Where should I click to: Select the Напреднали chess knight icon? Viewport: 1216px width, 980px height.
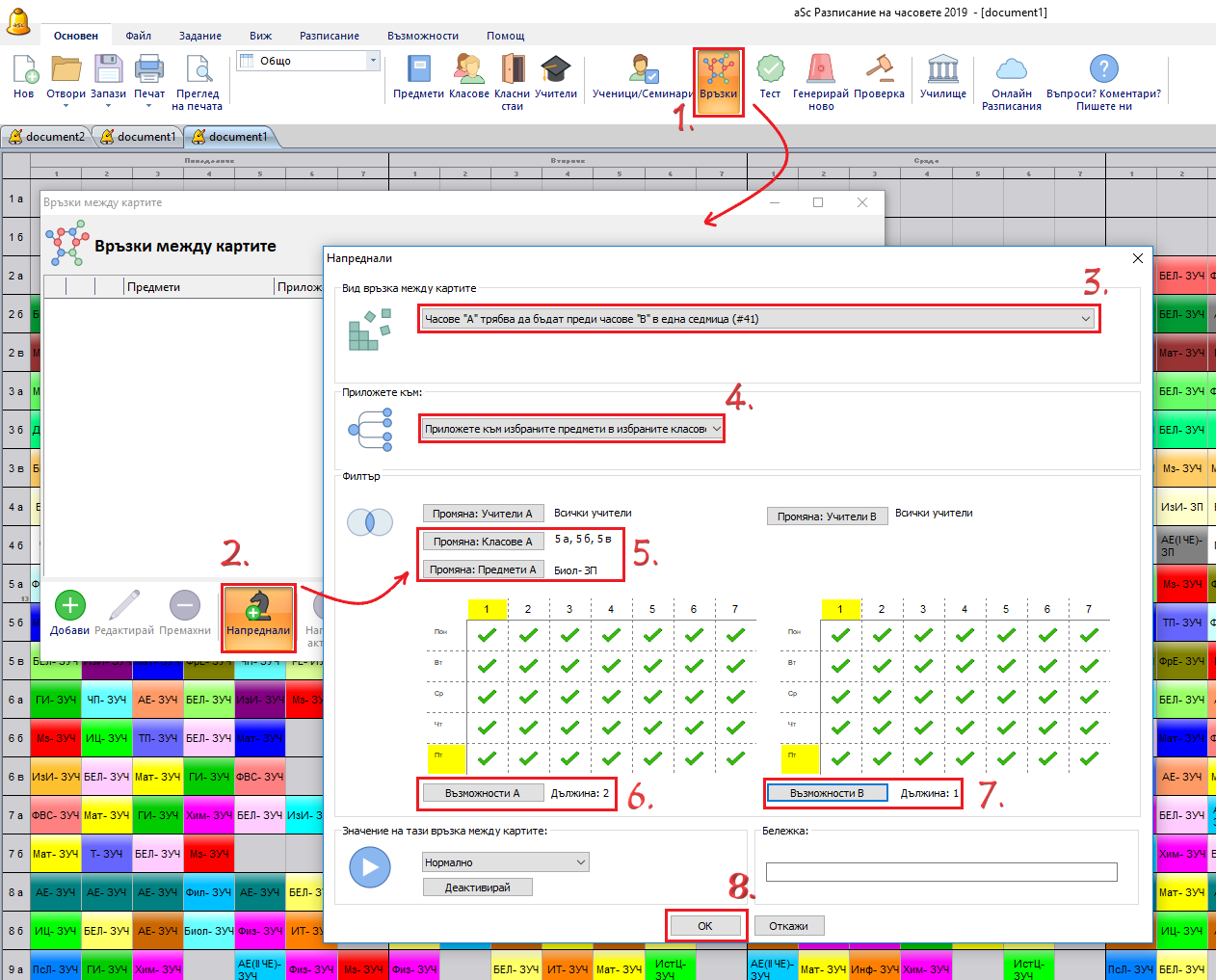click(257, 606)
